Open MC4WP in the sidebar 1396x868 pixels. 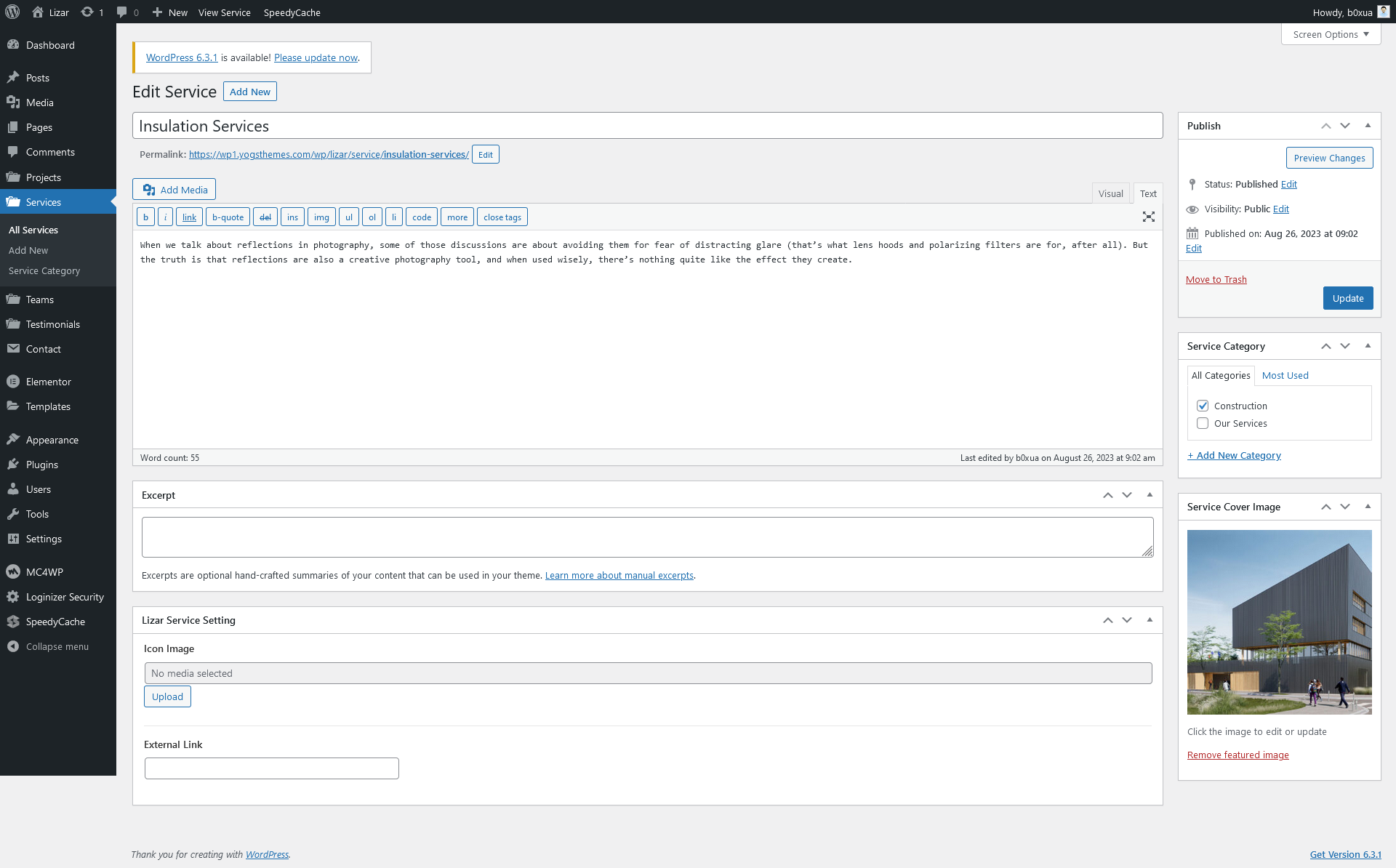pos(44,572)
